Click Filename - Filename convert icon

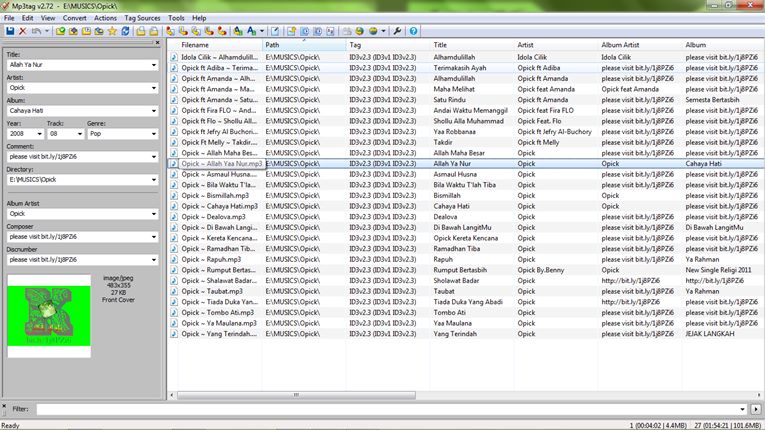[x=196, y=31]
